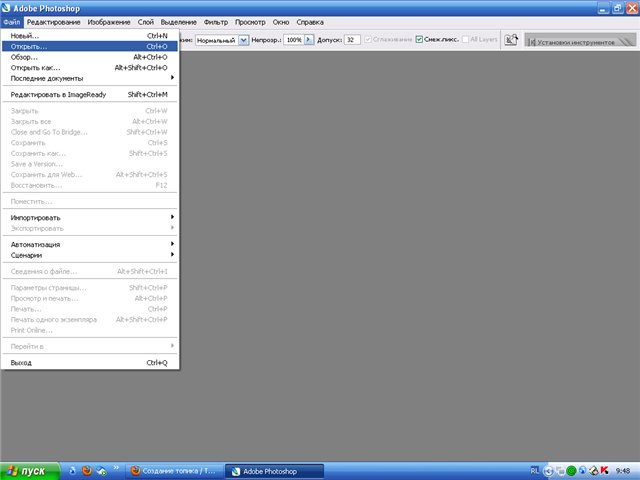Toggle the Смеж.пикс. checkbox
The image size is (640, 480).
pyautogui.click(x=420, y=40)
